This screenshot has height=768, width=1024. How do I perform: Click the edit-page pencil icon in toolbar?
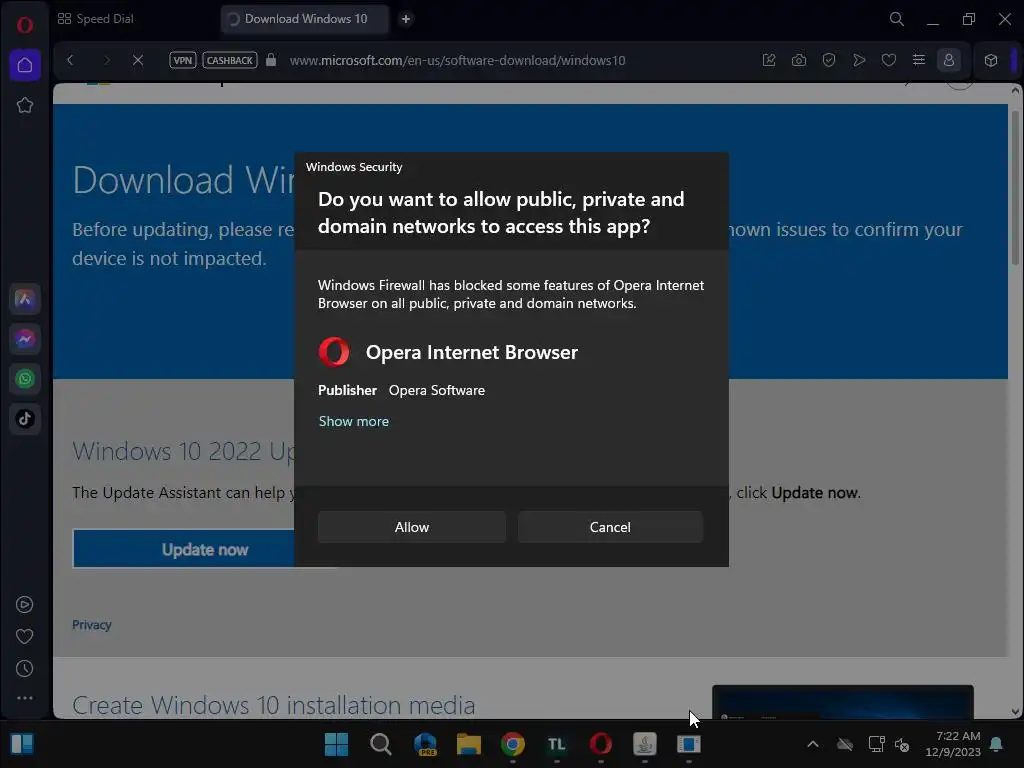(769, 60)
